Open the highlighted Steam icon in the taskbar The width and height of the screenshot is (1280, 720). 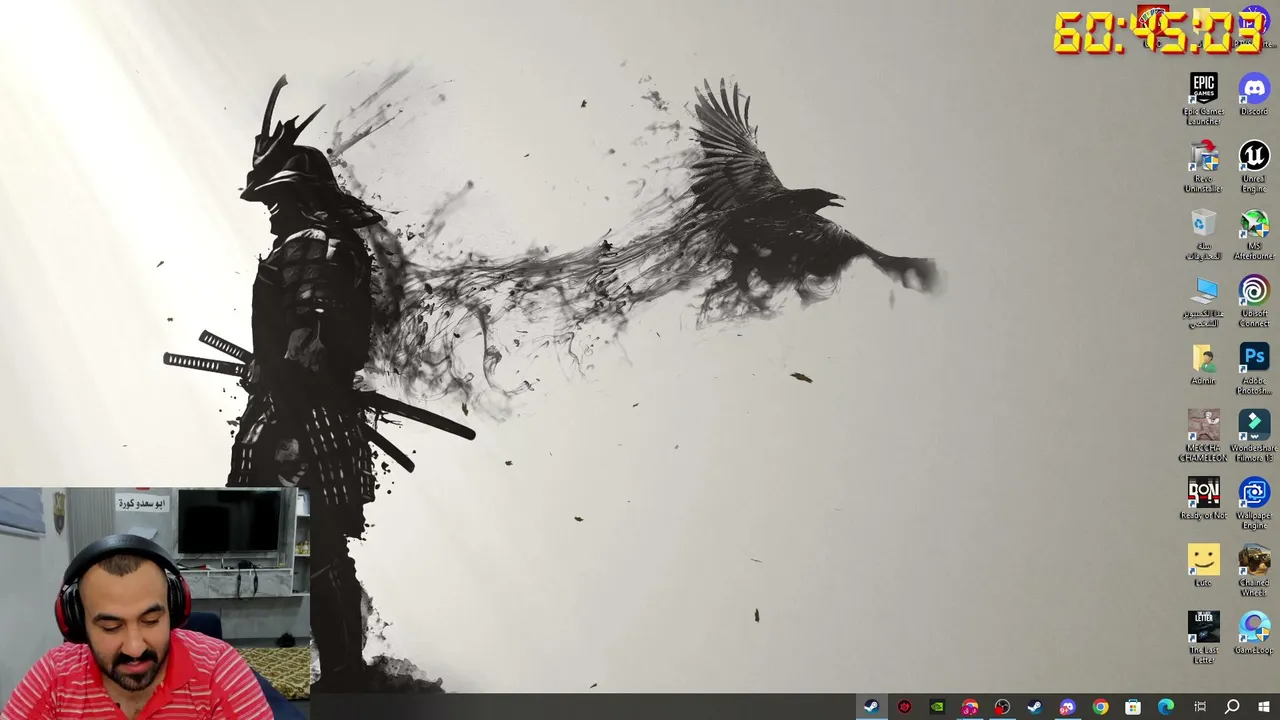(x=871, y=707)
